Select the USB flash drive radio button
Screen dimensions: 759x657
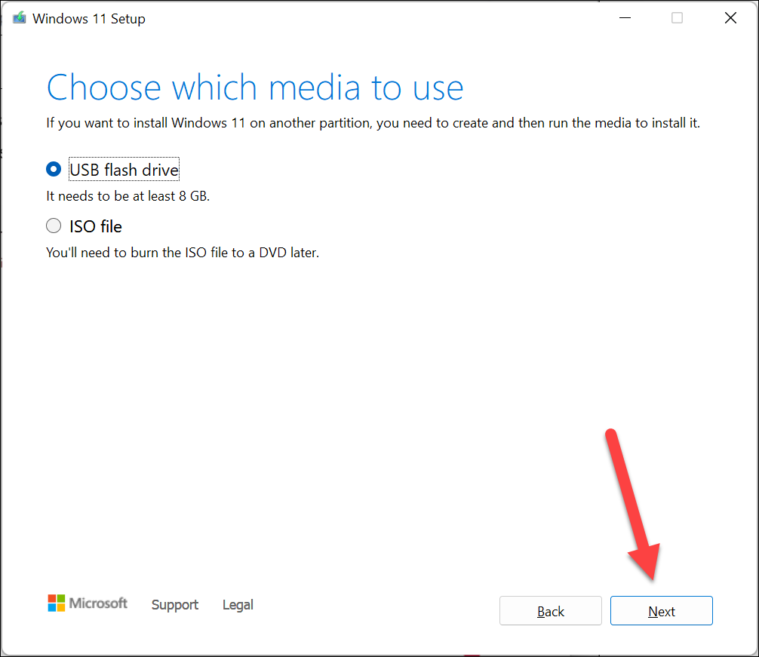point(53,169)
